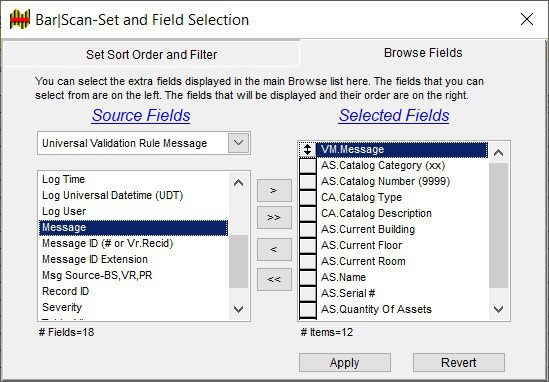The width and height of the screenshot is (549, 382).
Task: Click the row marker box beside AS.Current Floor
Action: (308, 245)
